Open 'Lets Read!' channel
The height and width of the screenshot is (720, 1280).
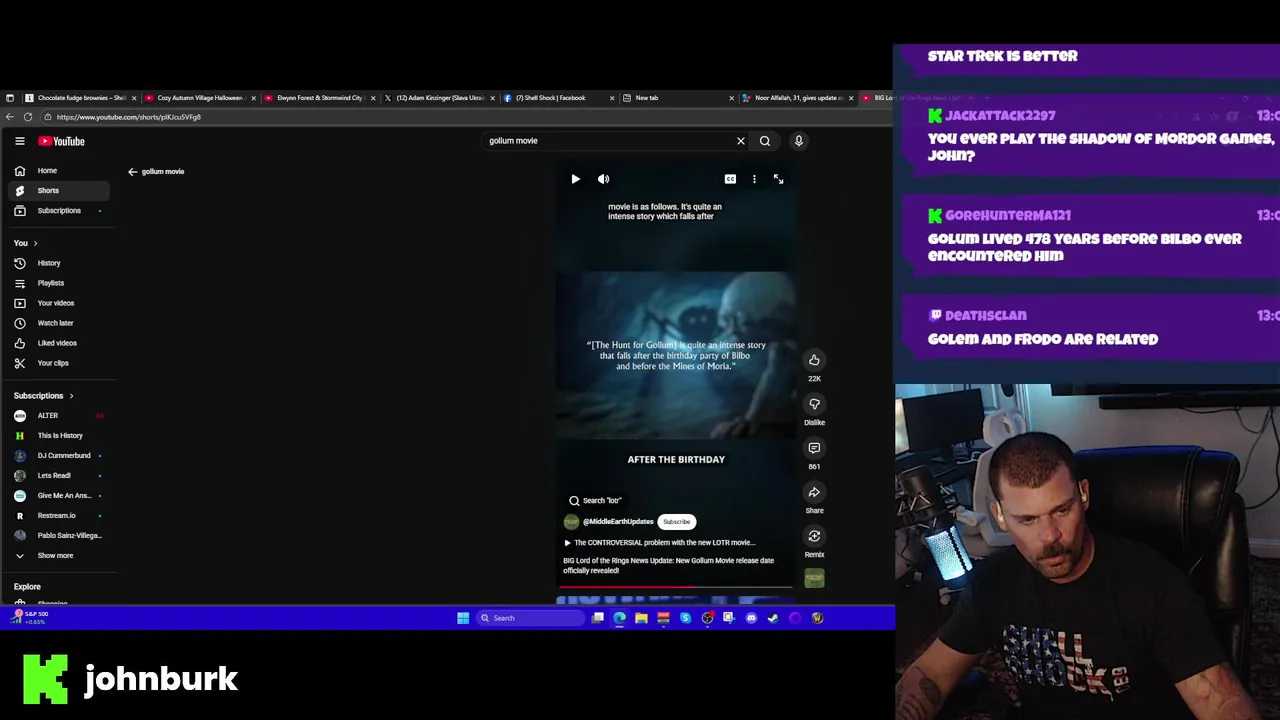pos(58,475)
